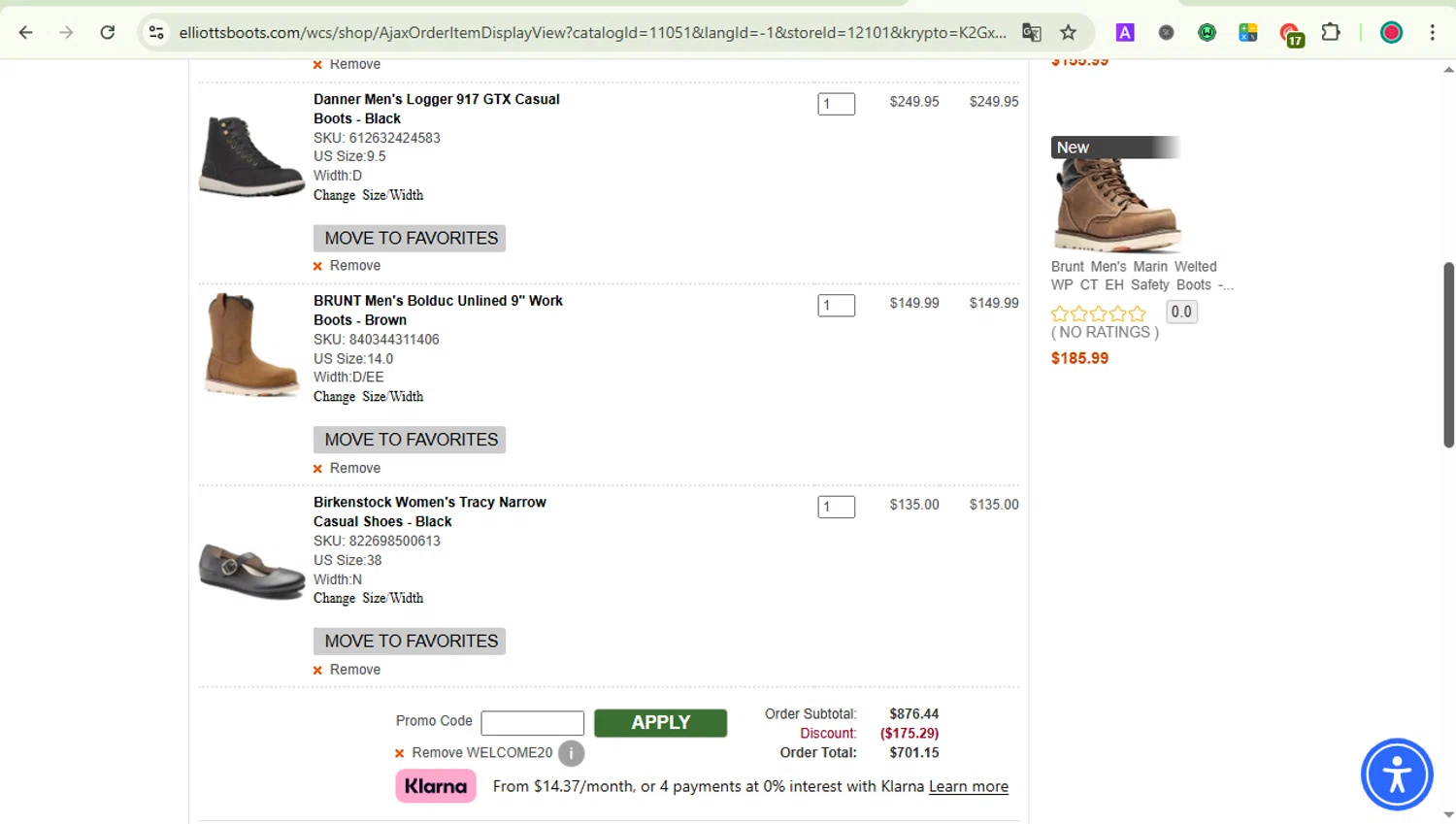Click red X beside Remove for BRUNT boots

(317, 469)
